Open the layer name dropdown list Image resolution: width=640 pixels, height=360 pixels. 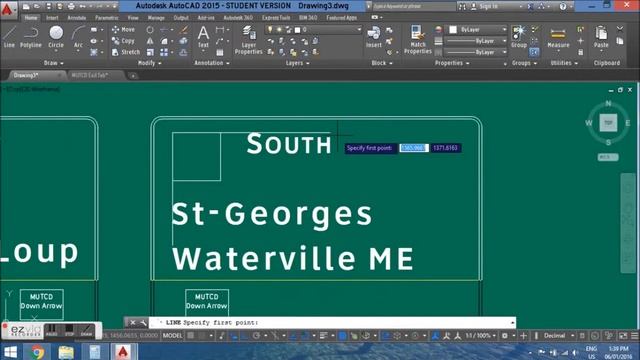click(x=359, y=29)
